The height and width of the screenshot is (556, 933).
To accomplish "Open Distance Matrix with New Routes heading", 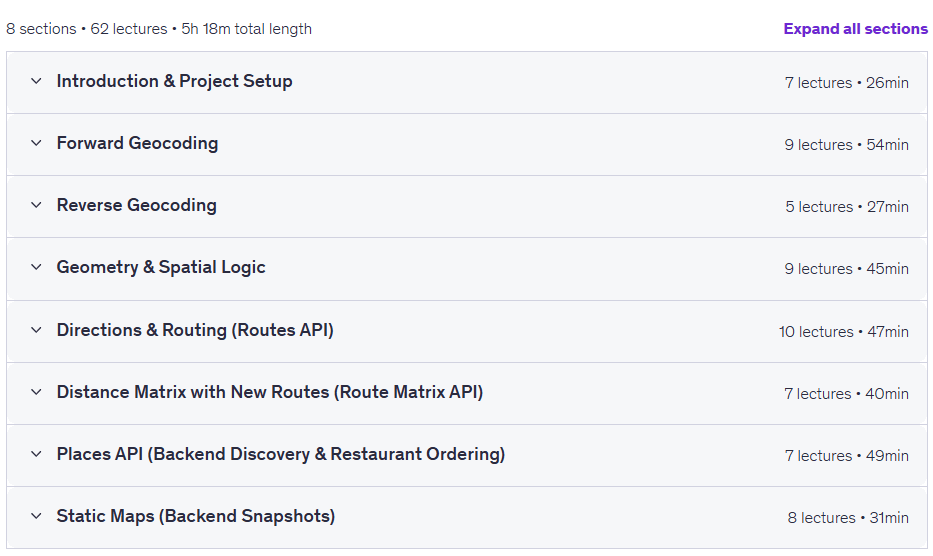I will pos(270,392).
